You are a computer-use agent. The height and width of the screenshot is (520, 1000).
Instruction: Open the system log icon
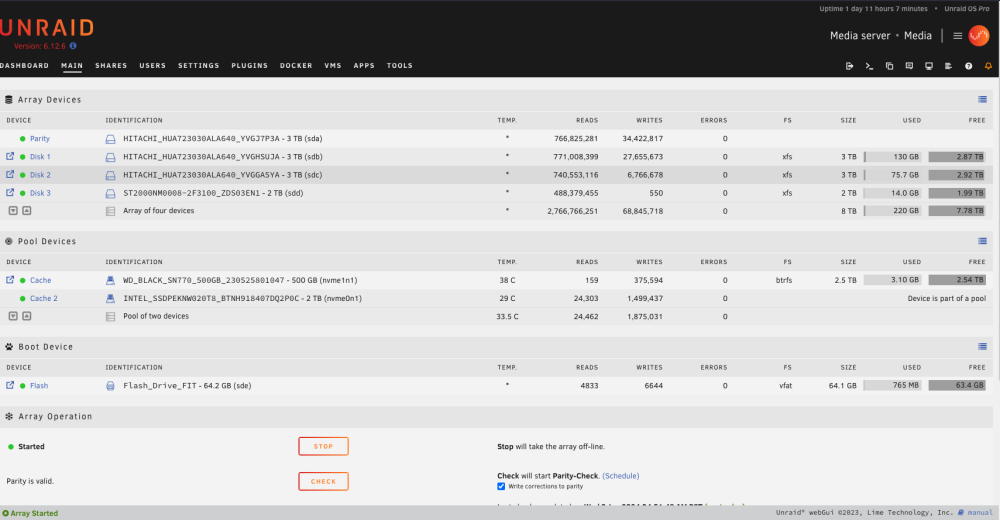[948, 66]
